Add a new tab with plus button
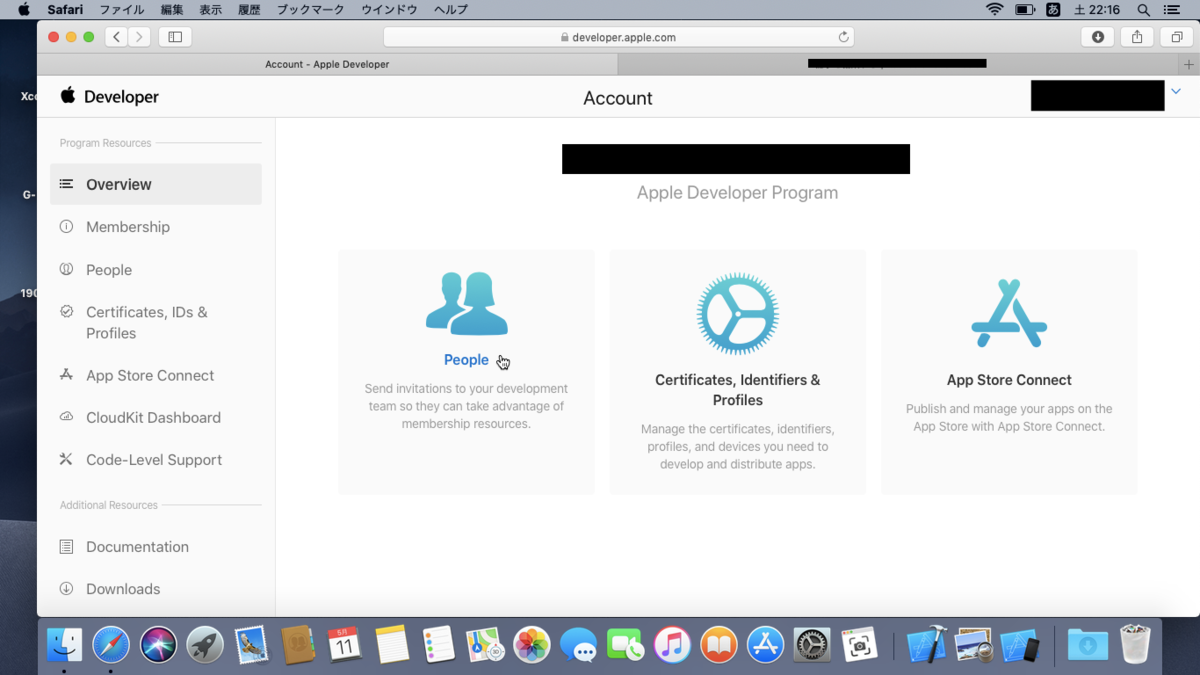The height and width of the screenshot is (675, 1200). (1188, 64)
